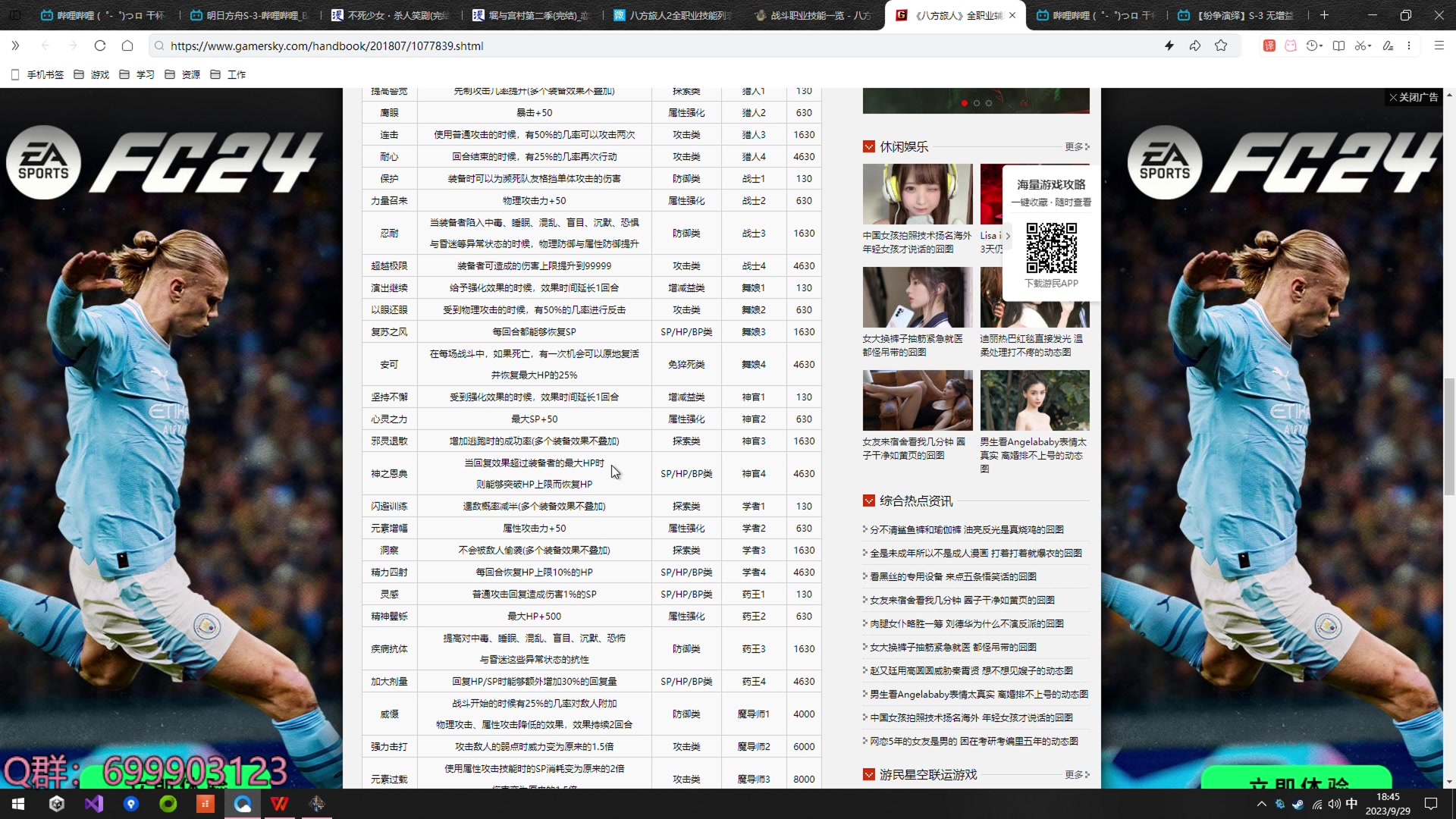1456x819 pixels.
Task: Click the share arrow icon in address bar
Action: pos(1195,45)
